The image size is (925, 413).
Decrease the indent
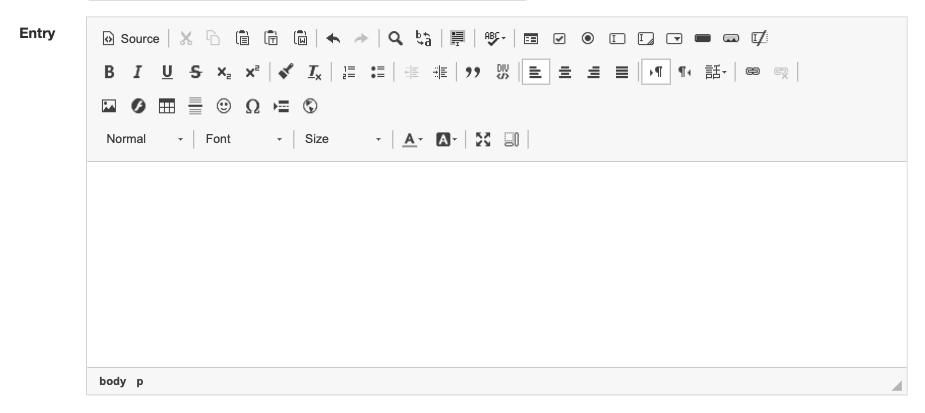411,72
